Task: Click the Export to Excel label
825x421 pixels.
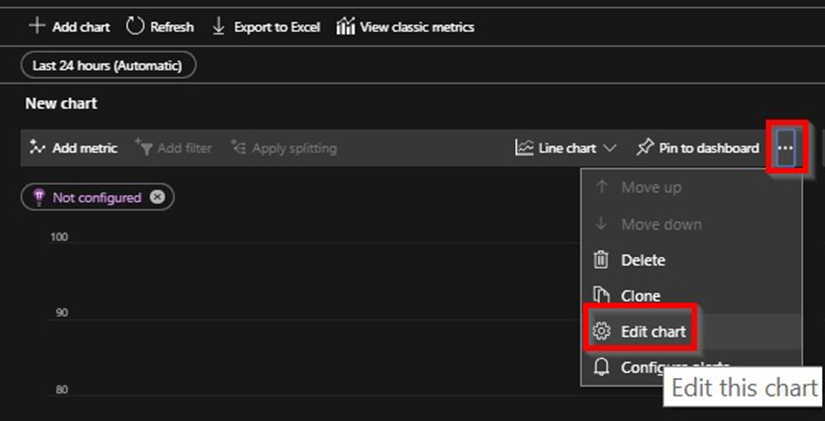Action: point(277,27)
